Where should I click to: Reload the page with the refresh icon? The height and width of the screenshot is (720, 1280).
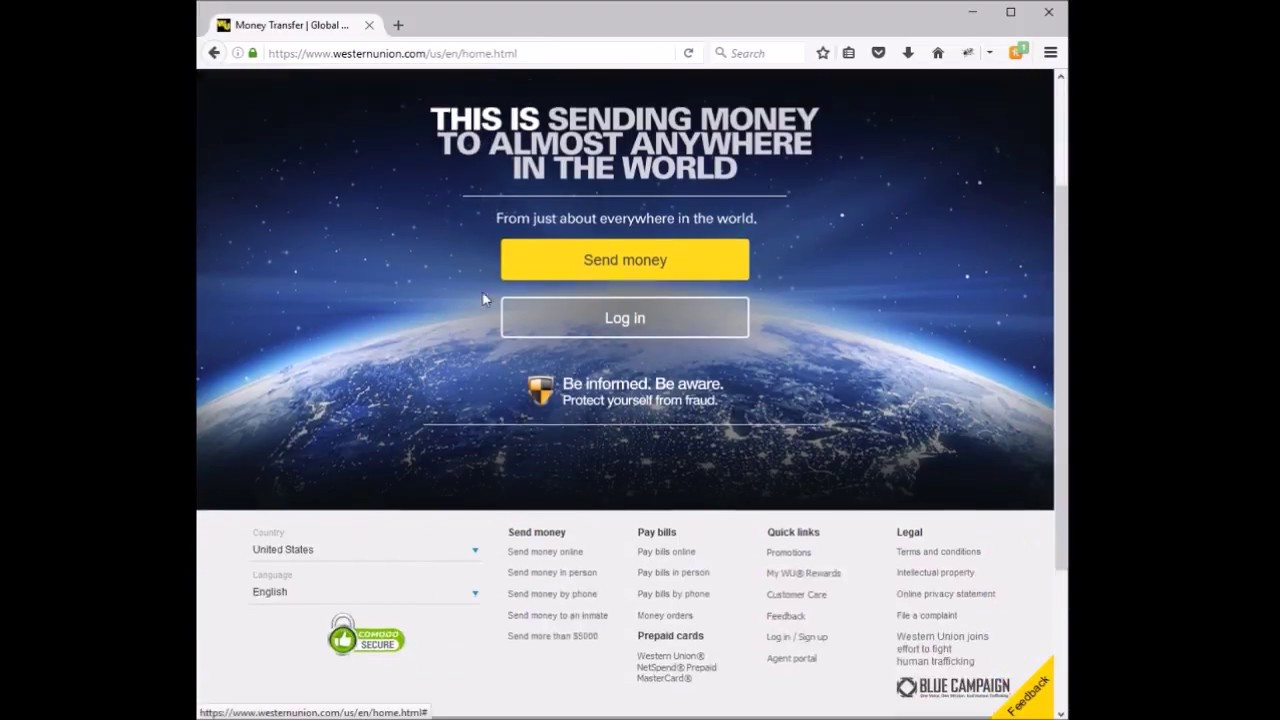point(688,53)
